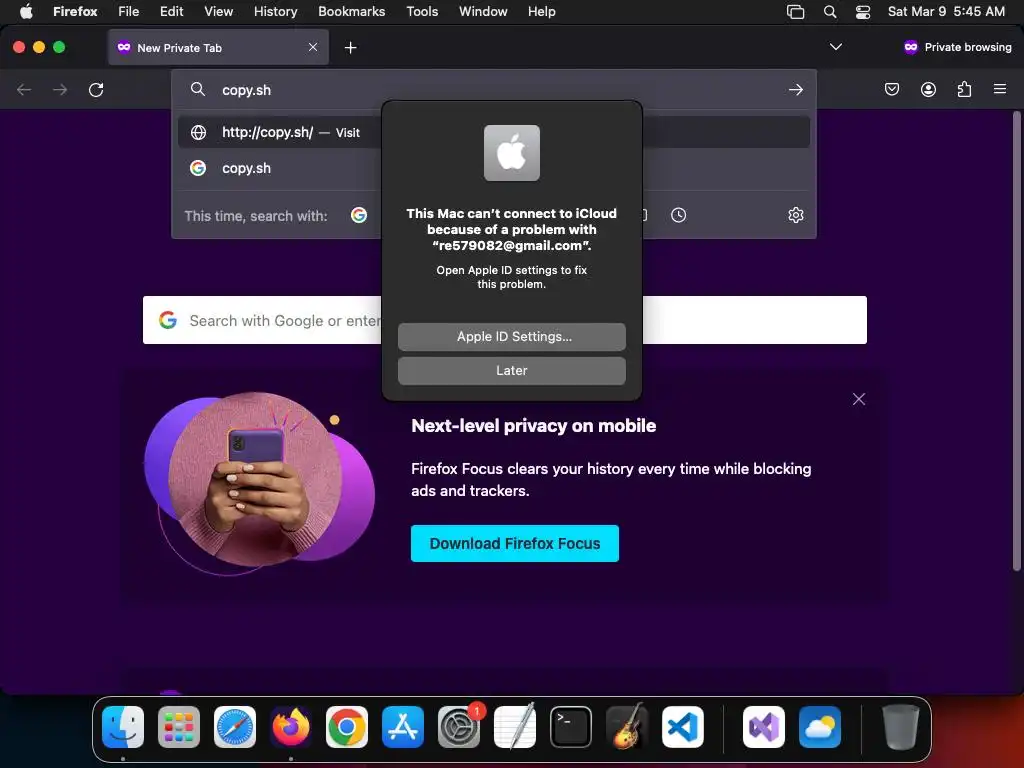This screenshot has width=1024, height=768.
Task: Open the cloud weather app in Dock
Action: 820,726
